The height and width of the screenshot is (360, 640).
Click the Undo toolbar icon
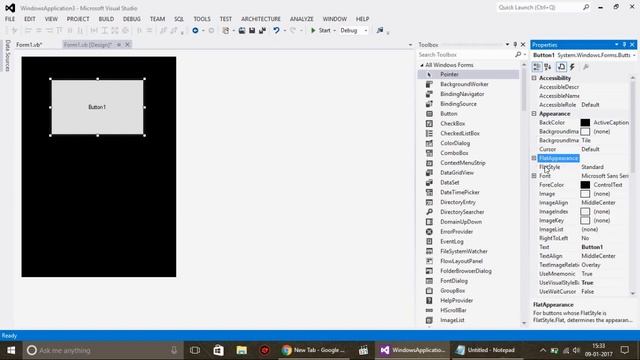[276, 30]
